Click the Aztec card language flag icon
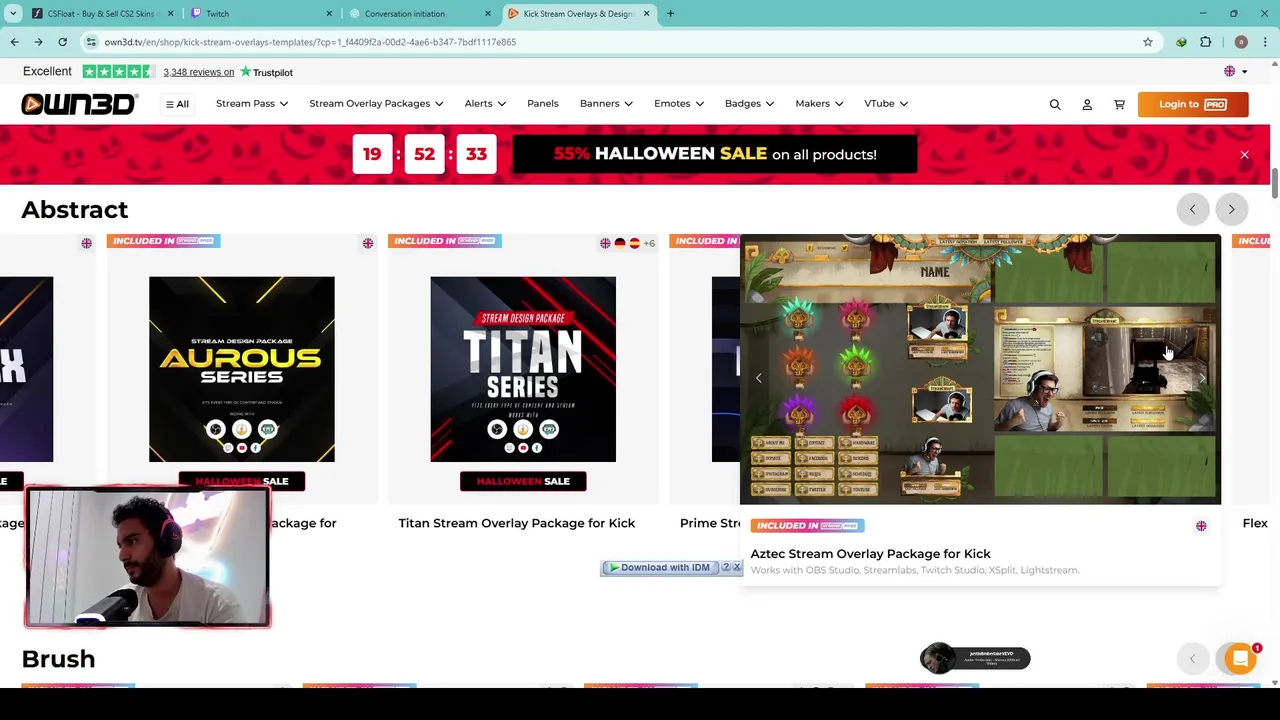This screenshot has width=1280, height=720. (x=1201, y=526)
